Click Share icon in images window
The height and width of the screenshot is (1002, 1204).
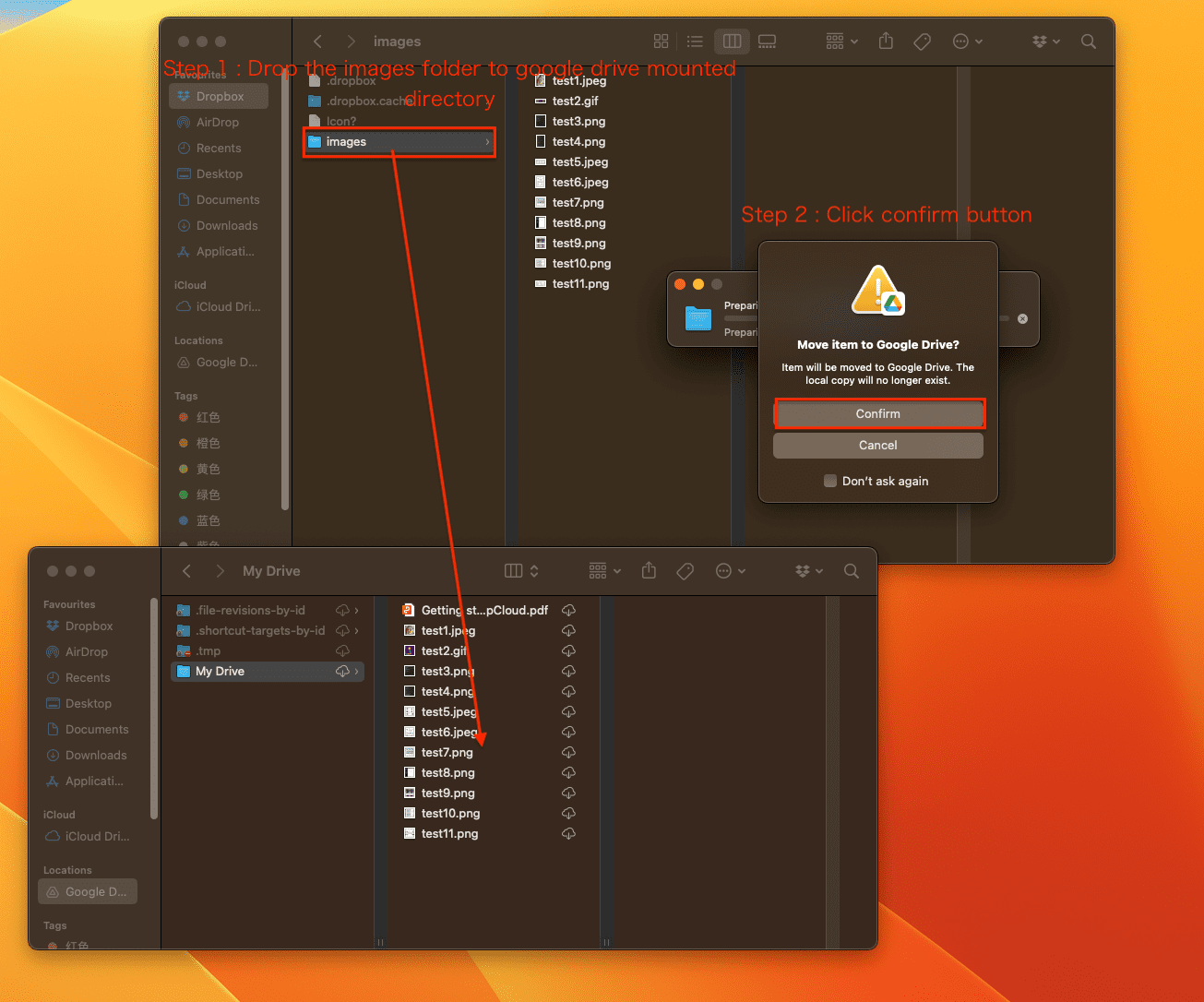886,42
